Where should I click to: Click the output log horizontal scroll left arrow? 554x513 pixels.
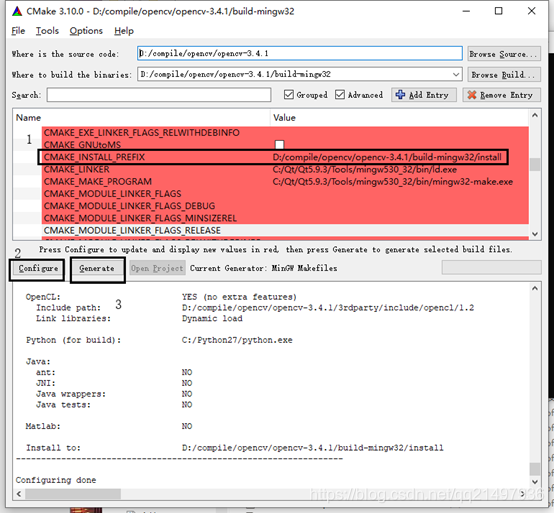coord(19,494)
